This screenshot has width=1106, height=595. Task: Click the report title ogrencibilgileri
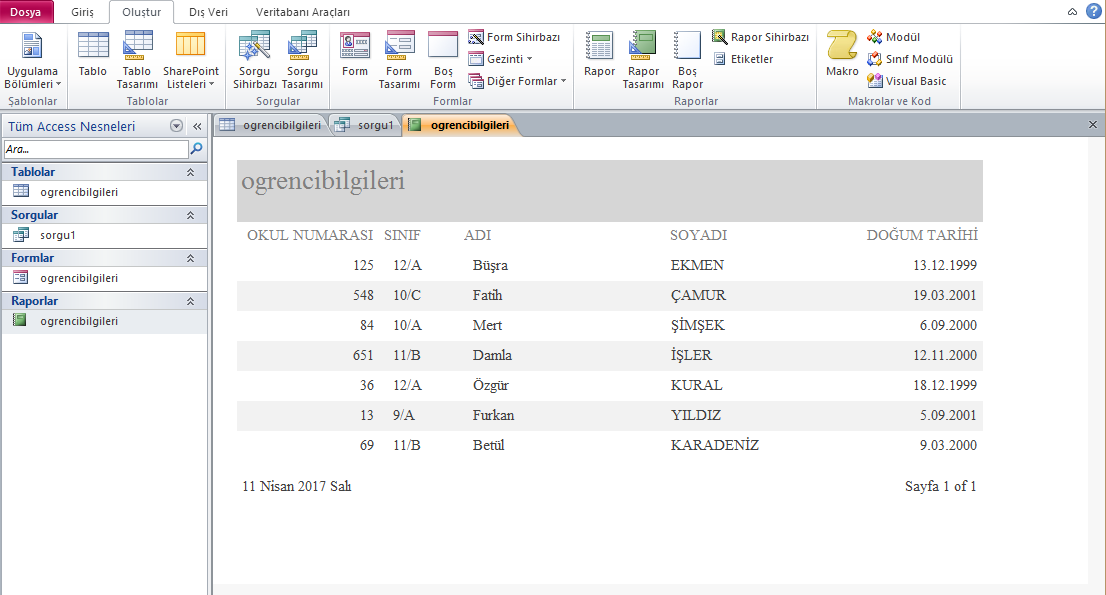coord(323,180)
